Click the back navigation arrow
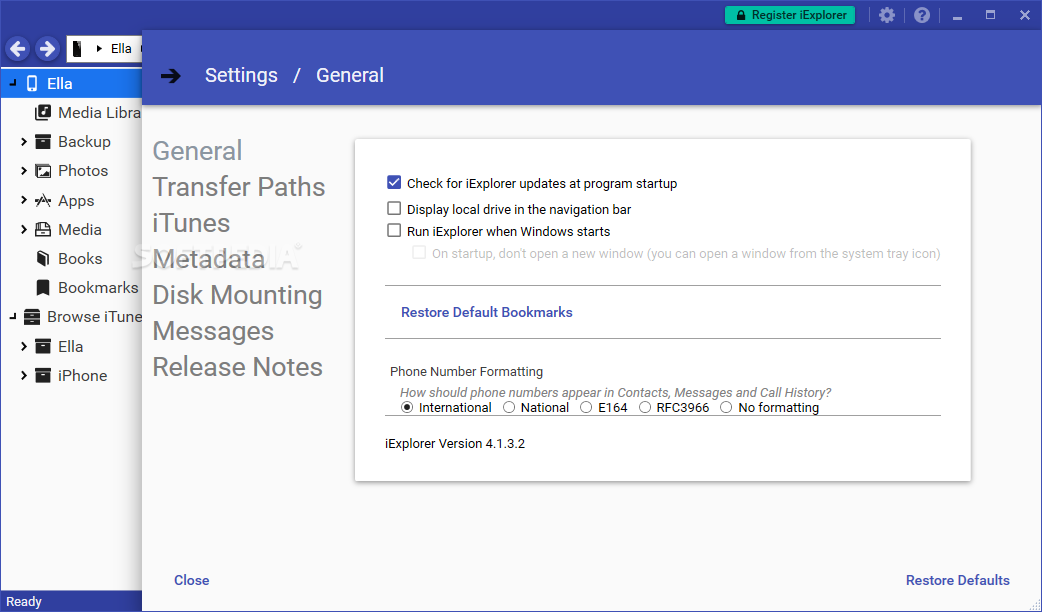The height and width of the screenshot is (612, 1042). pos(18,49)
